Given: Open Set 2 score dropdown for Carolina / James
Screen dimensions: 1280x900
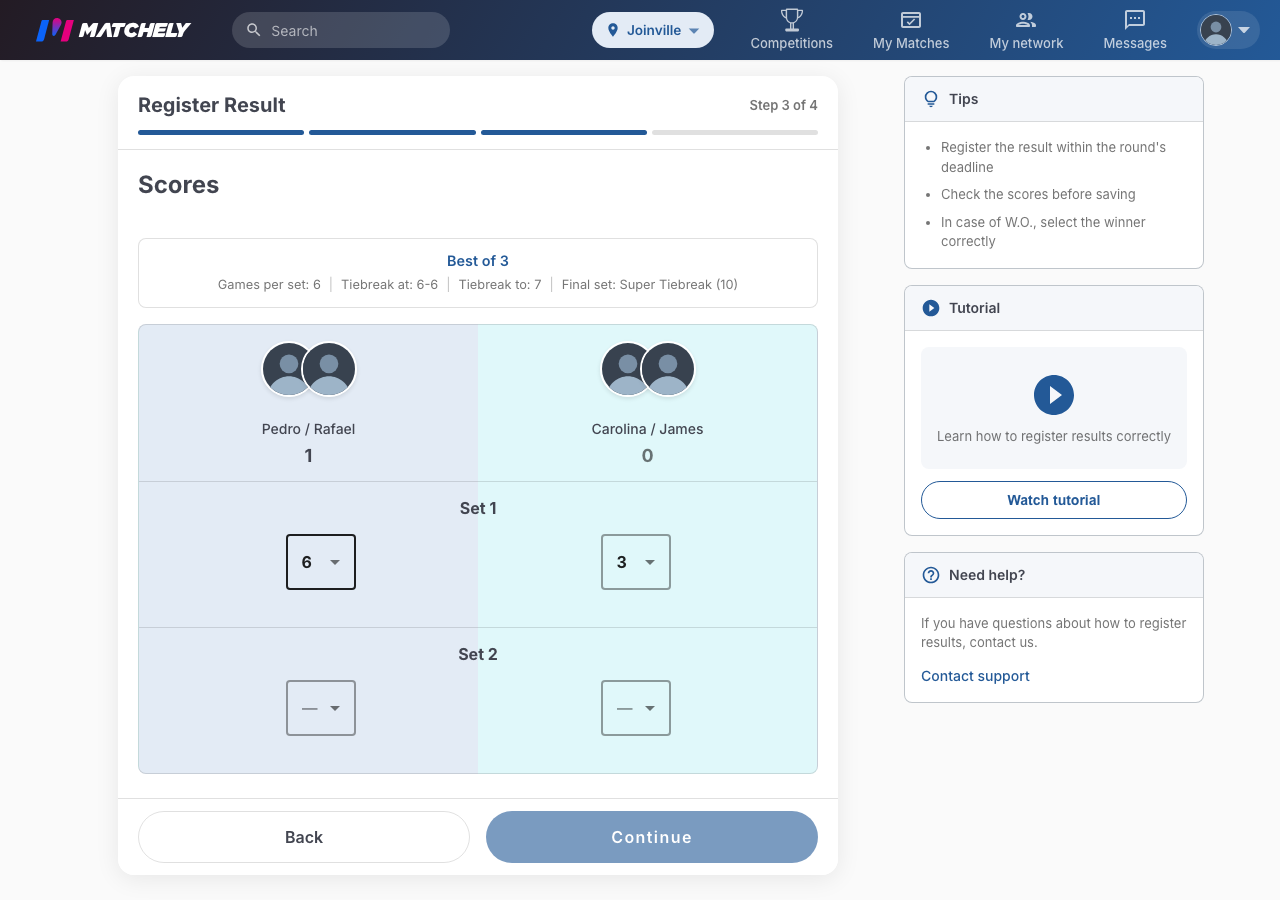Looking at the screenshot, I should click(636, 708).
